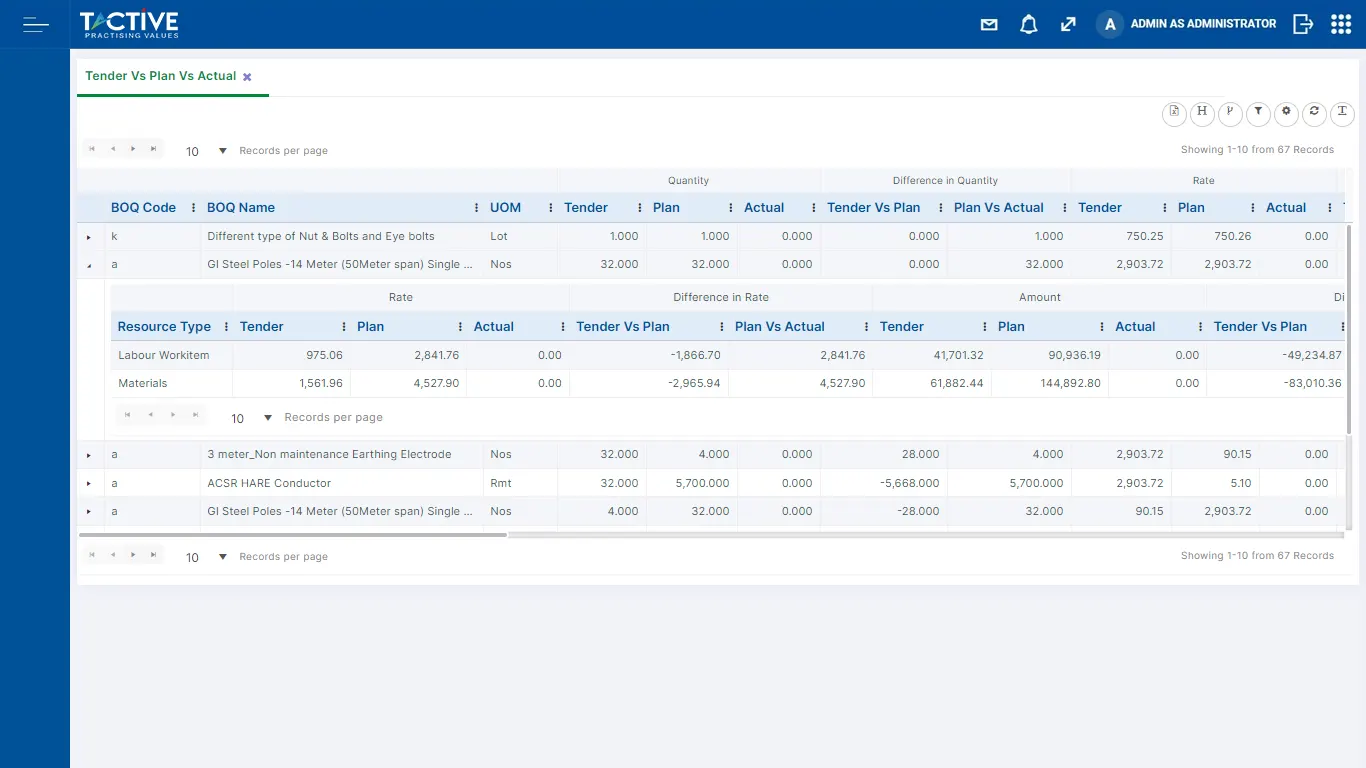
Task: Open top records per page dropdown
Action: [x=223, y=151]
